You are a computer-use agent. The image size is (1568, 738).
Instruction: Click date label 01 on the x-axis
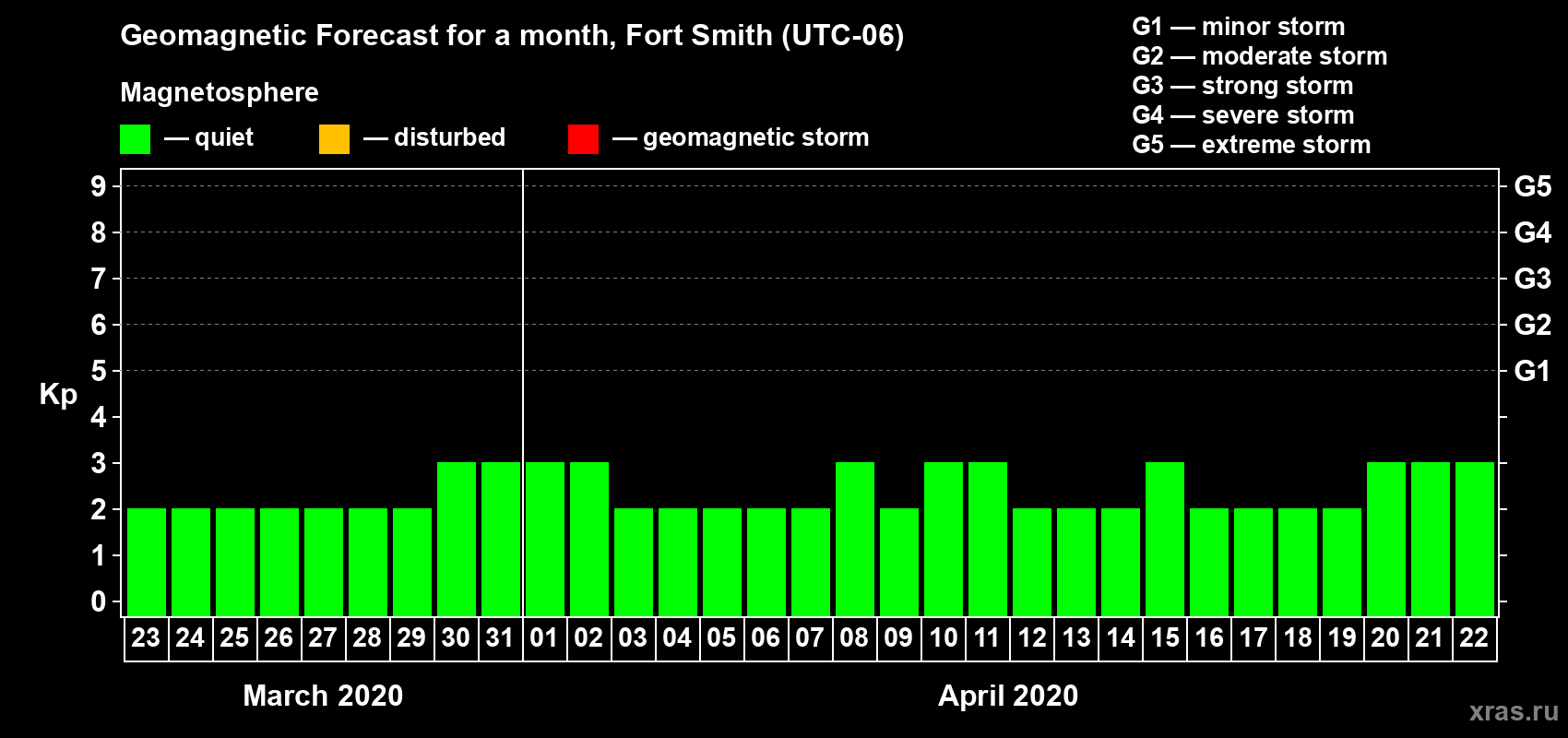pyautogui.click(x=544, y=638)
